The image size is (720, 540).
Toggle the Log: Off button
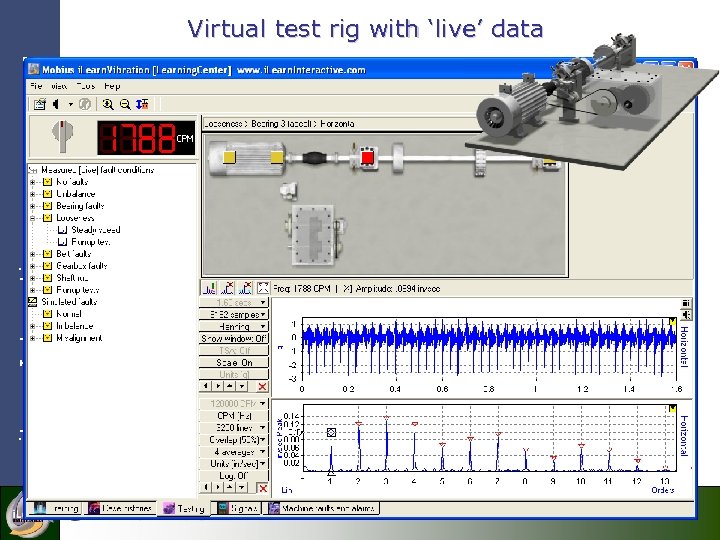(234, 476)
